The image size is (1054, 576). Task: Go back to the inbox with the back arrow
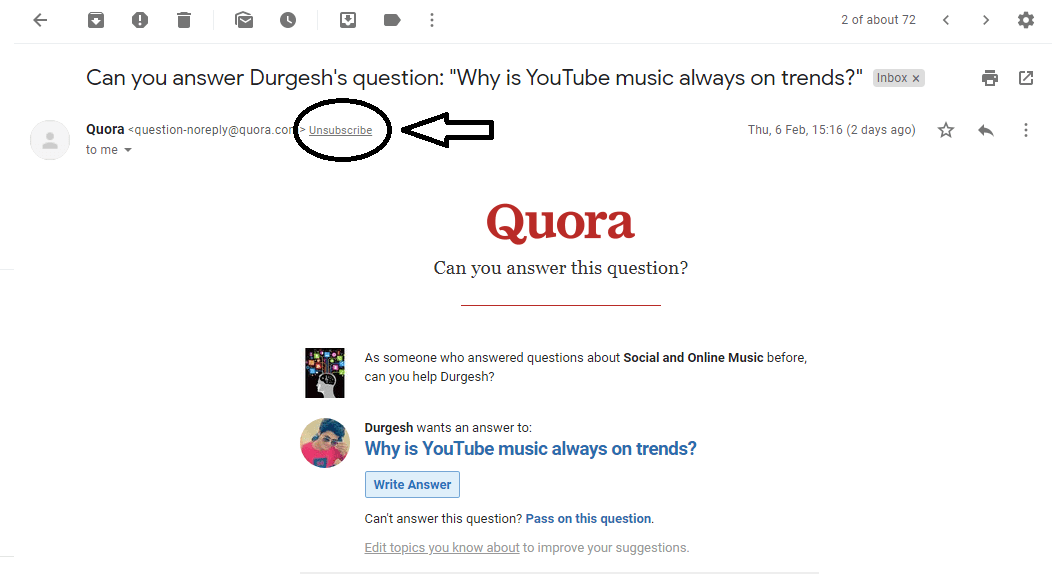[40, 19]
